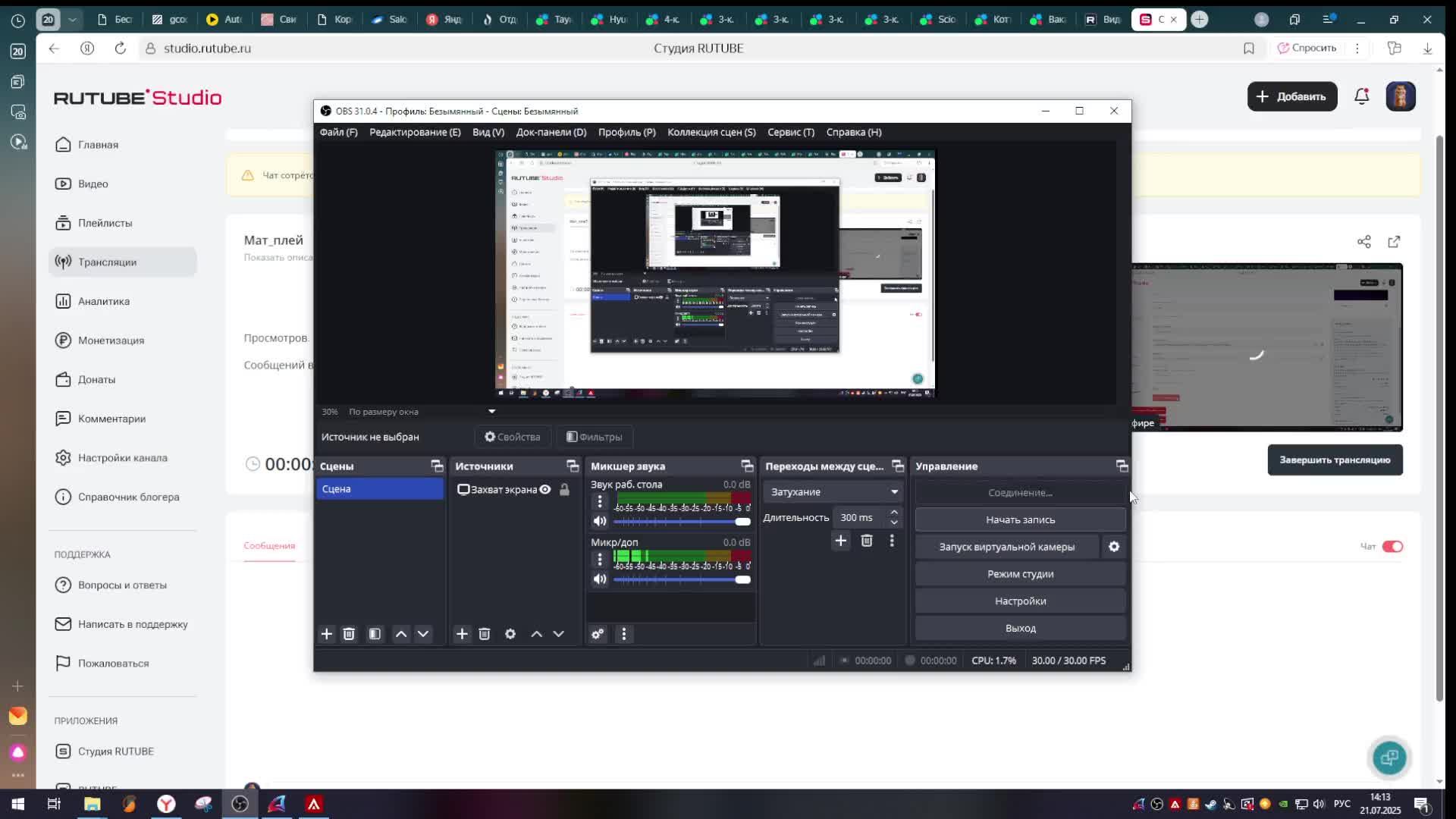Click the RUTUBE notifications bell icon
Image resolution: width=1456 pixels, height=819 pixels.
1362,96
